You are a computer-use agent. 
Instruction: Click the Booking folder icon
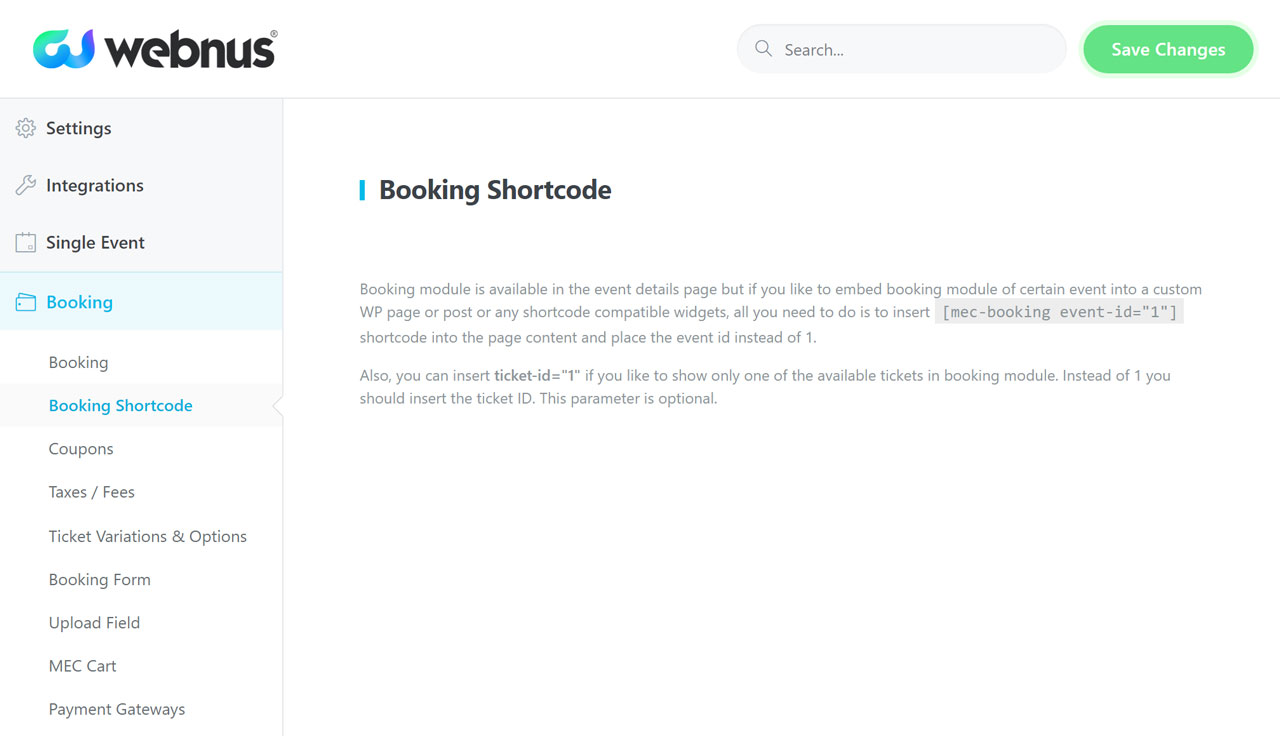click(25, 302)
